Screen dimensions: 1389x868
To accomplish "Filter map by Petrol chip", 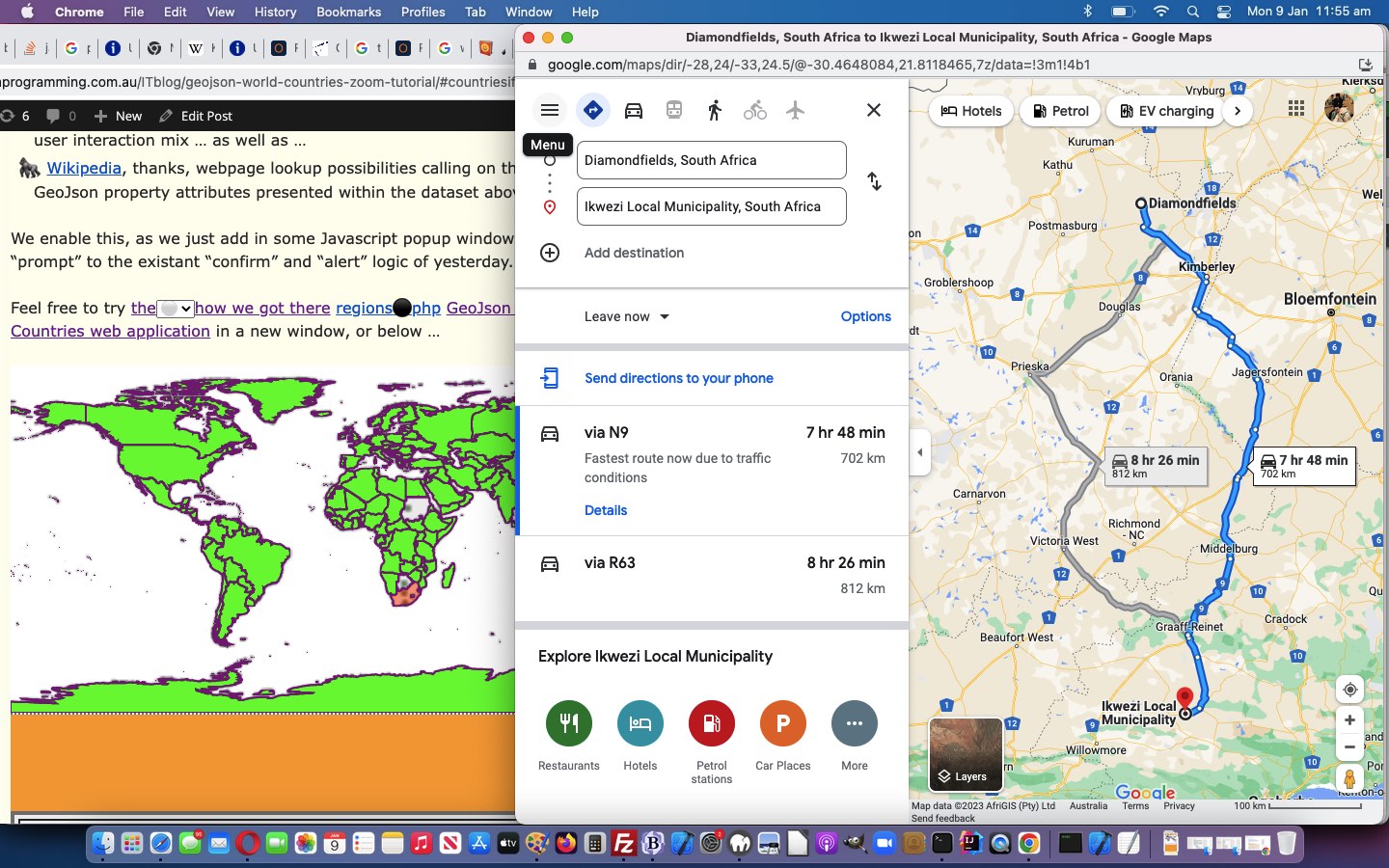I will pos(1060,111).
